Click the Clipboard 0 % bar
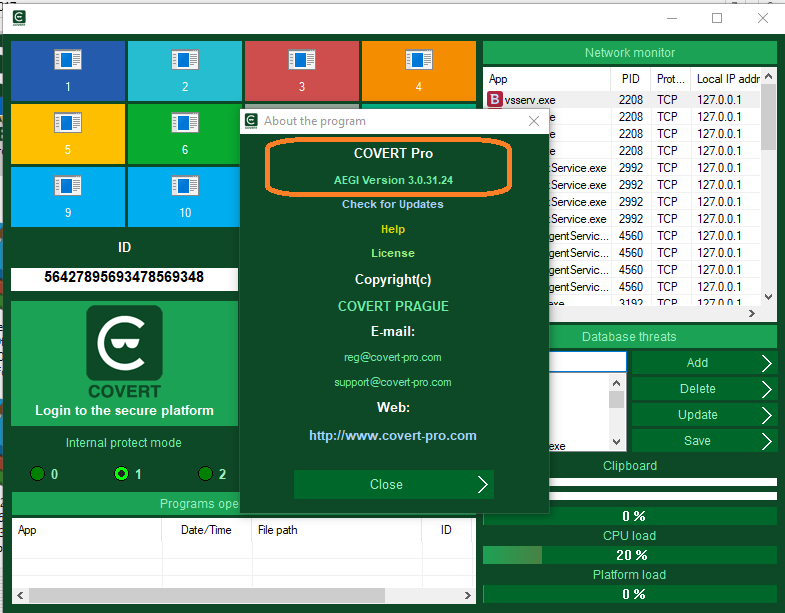785x613 pixels. 630,516
